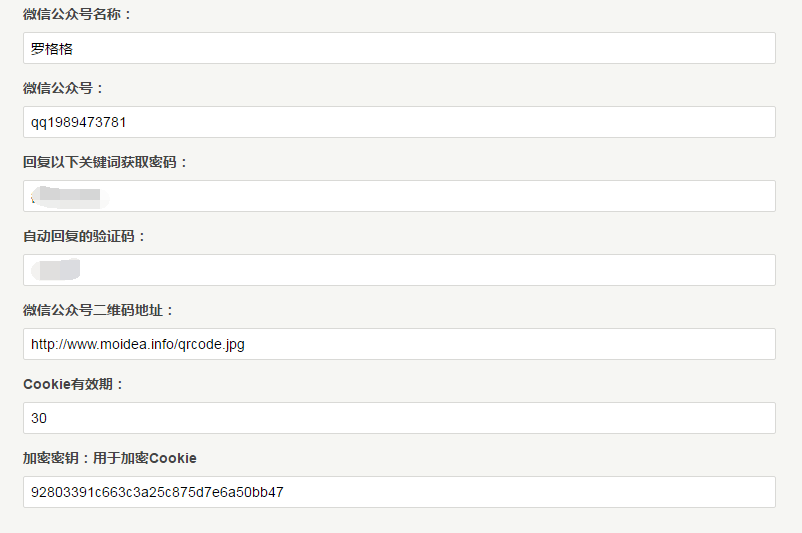
Task: Click the 回复以下关键词获取密码 keyword field
Action: (x=399, y=196)
